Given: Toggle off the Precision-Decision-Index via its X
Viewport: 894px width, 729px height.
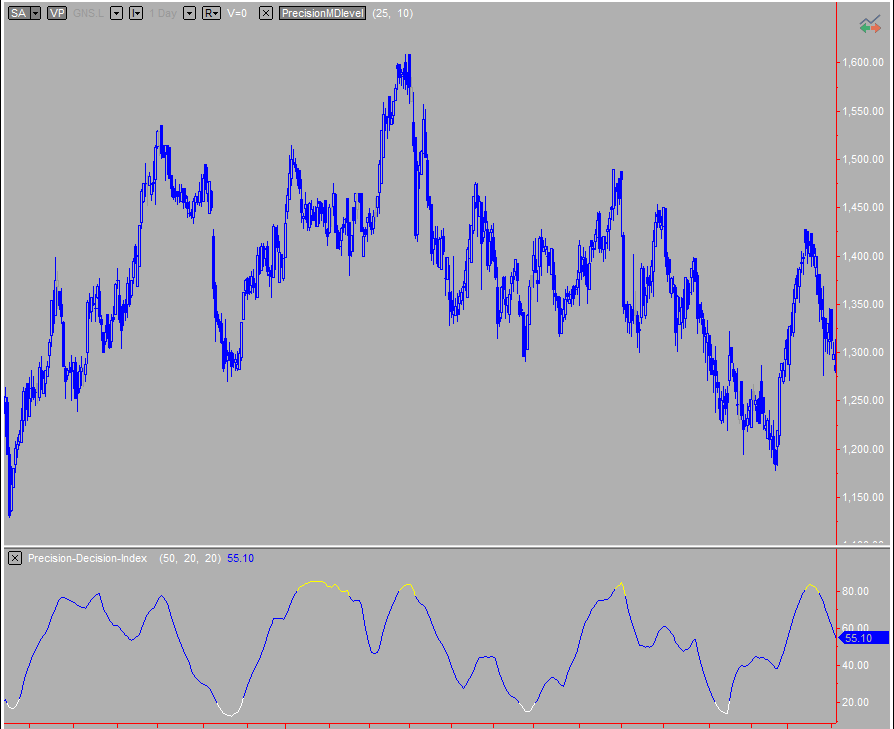Looking at the screenshot, I should [14, 558].
